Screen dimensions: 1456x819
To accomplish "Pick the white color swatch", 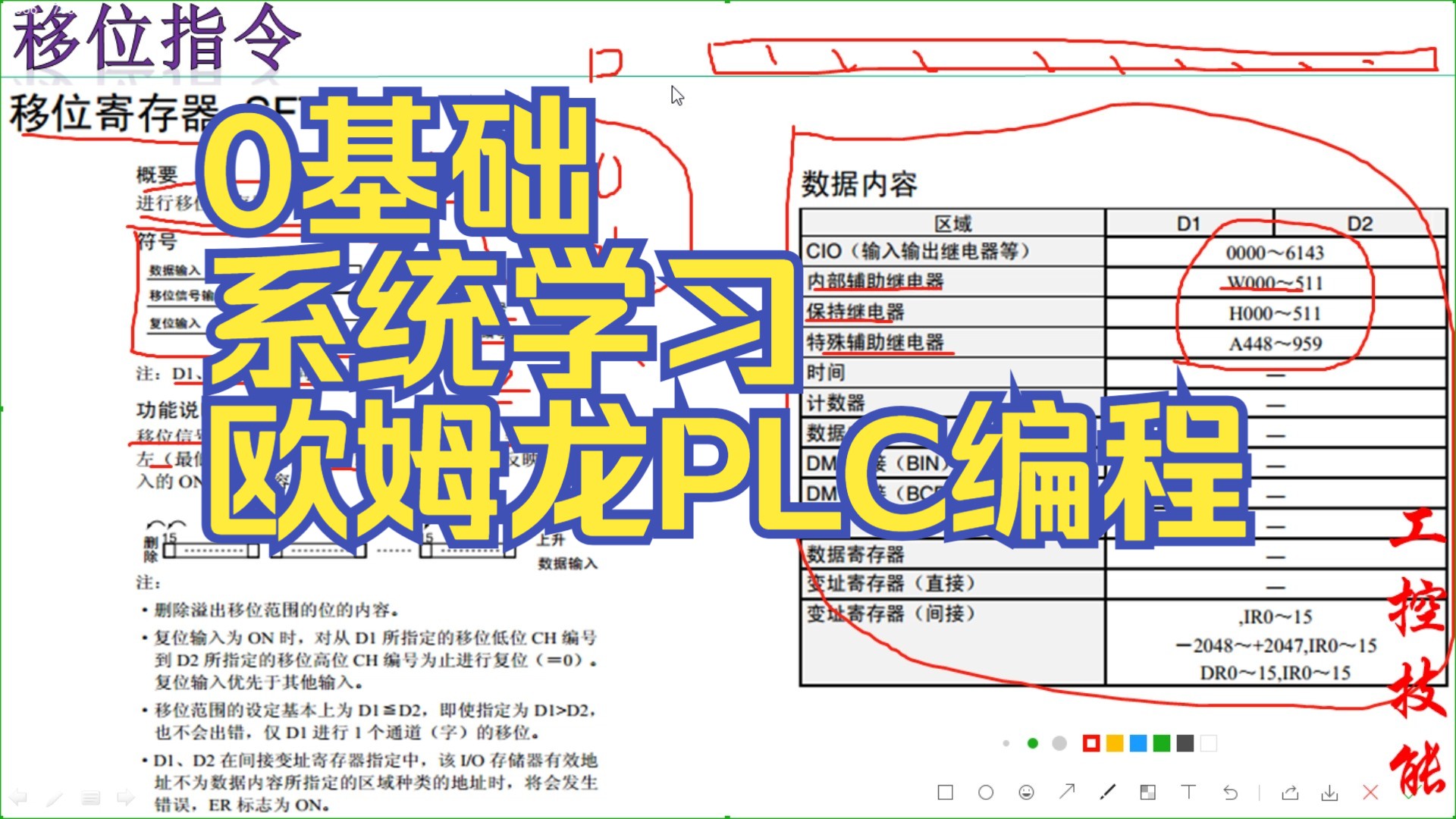I will point(1209,743).
